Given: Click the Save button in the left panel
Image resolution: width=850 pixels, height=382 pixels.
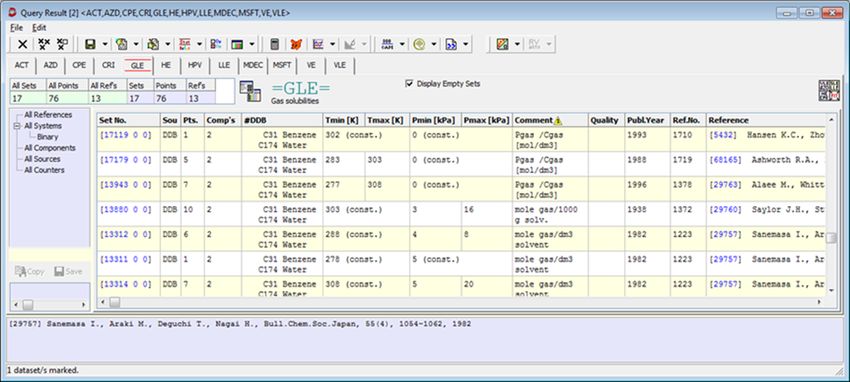Looking at the screenshot, I should coord(68,271).
